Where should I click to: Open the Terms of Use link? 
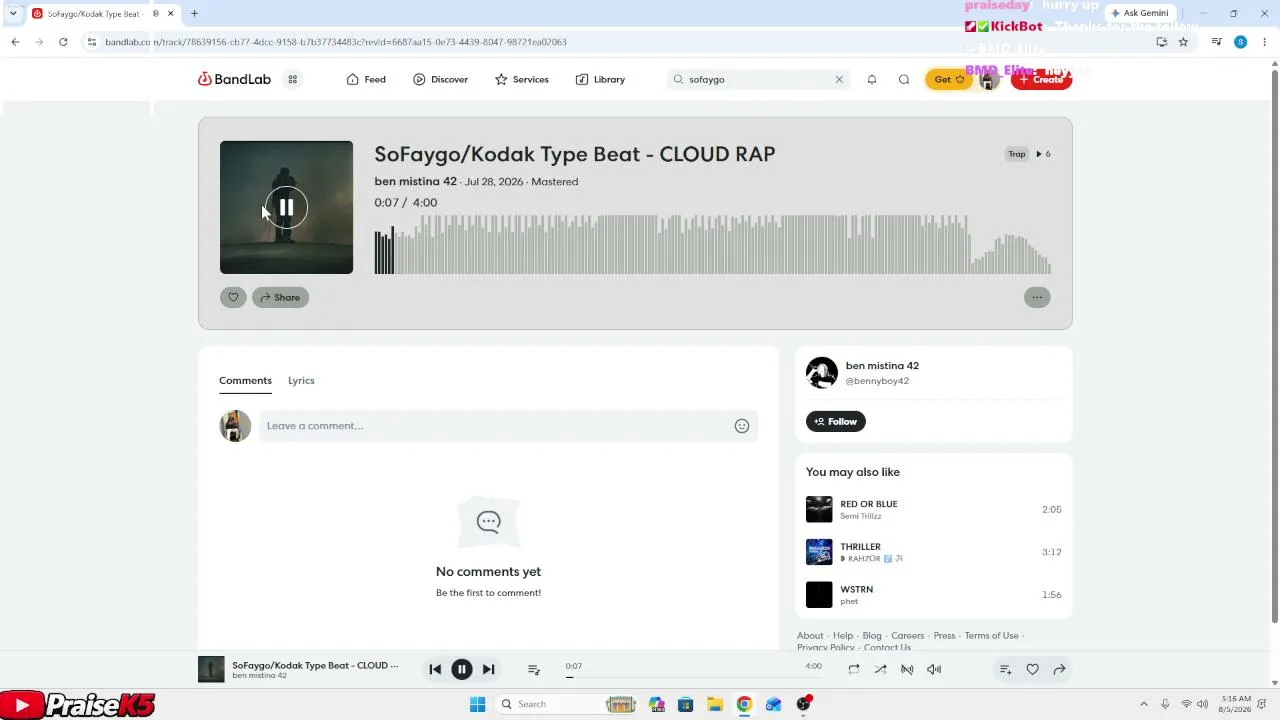tap(991, 636)
